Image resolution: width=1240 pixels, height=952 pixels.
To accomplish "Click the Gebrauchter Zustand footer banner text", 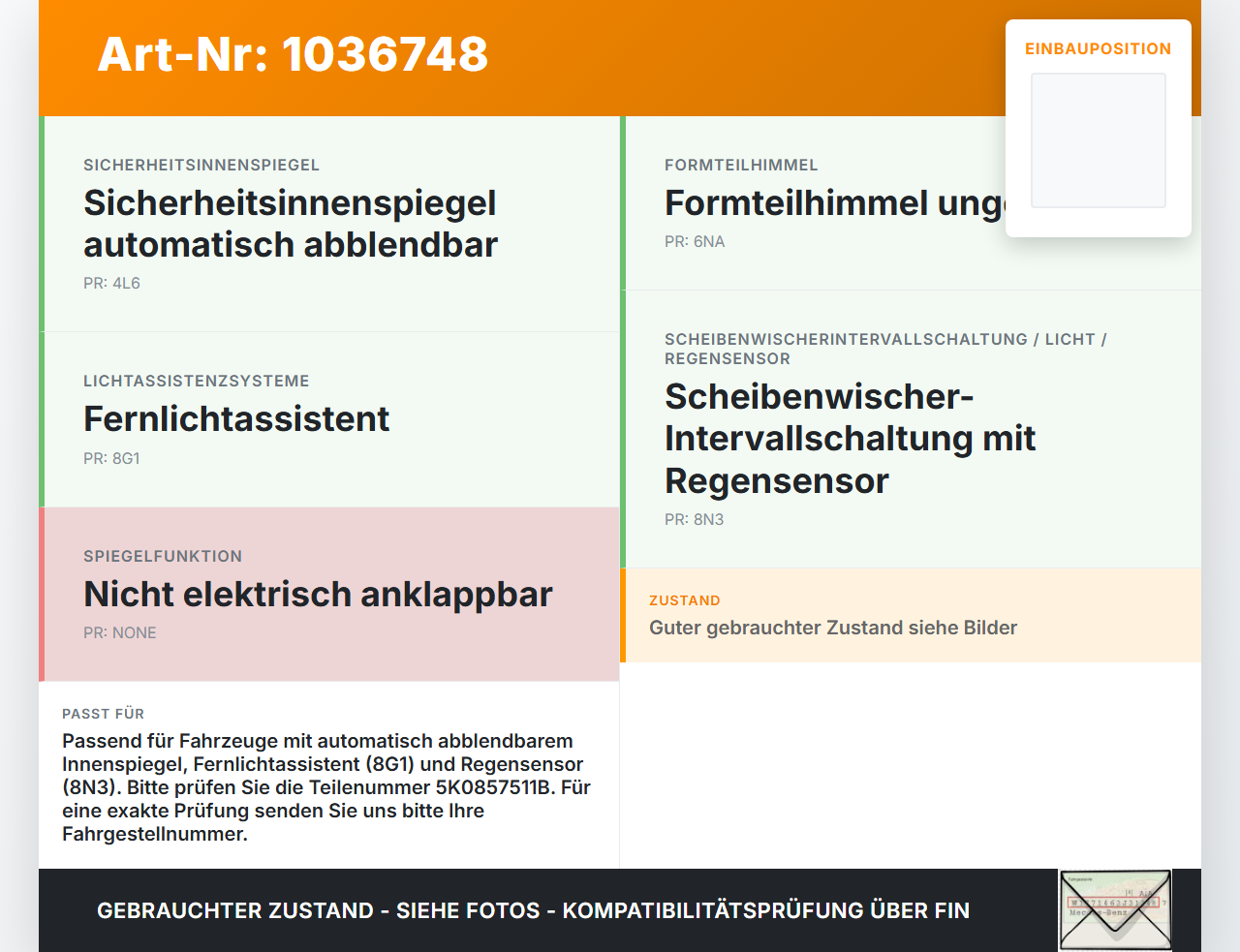I will pyautogui.click(x=533, y=910).
